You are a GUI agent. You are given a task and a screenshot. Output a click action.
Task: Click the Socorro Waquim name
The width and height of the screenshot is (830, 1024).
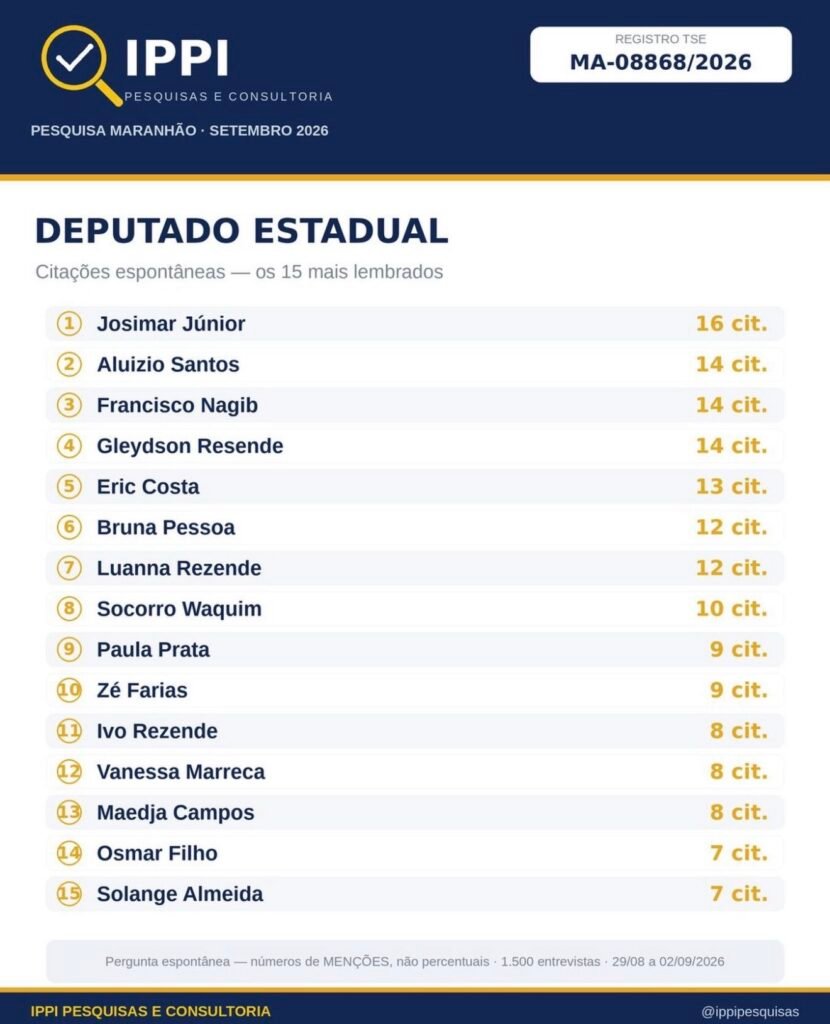(179, 609)
